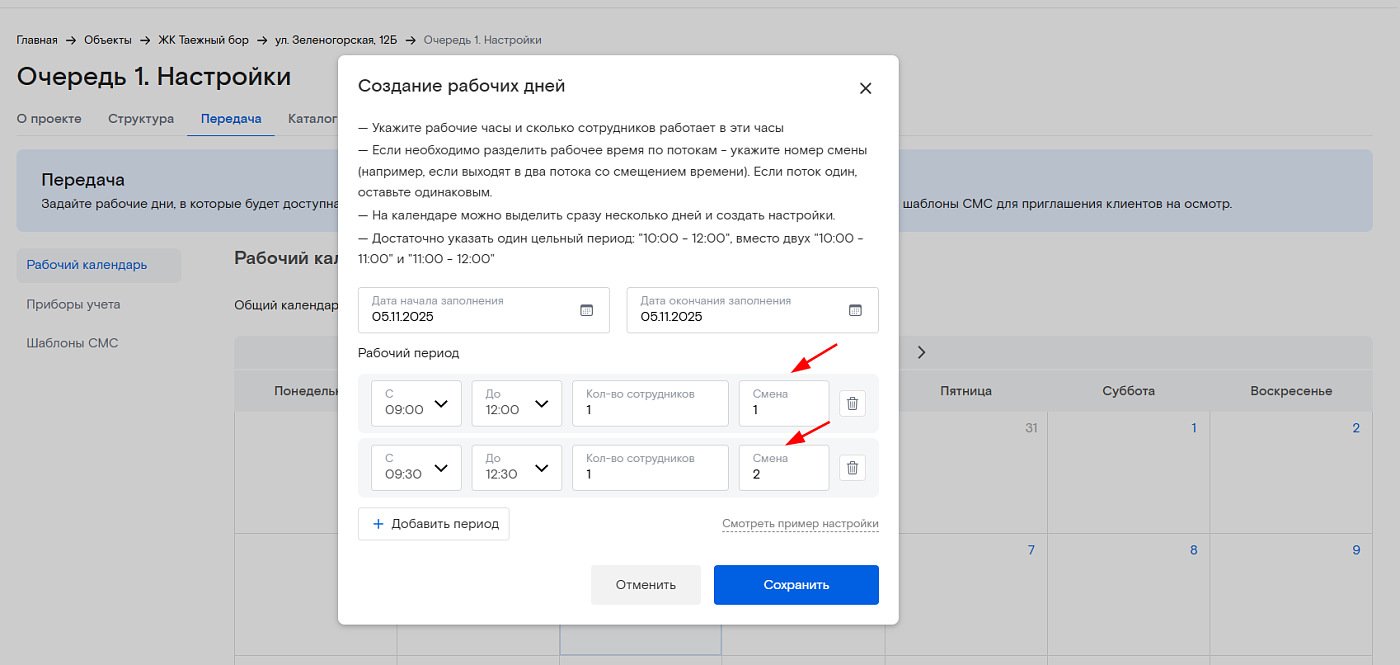This screenshot has width=1400, height=665.
Task: Go to next month using right chevron
Action: click(921, 352)
